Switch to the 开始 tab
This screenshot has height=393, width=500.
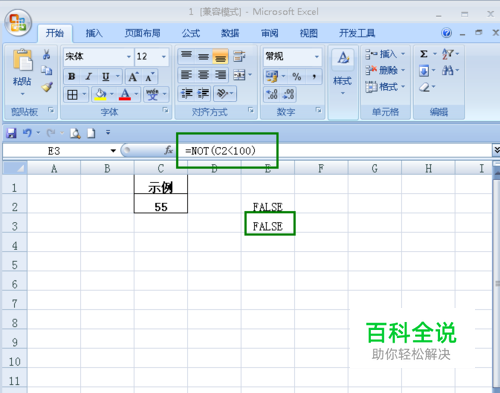pos(55,33)
